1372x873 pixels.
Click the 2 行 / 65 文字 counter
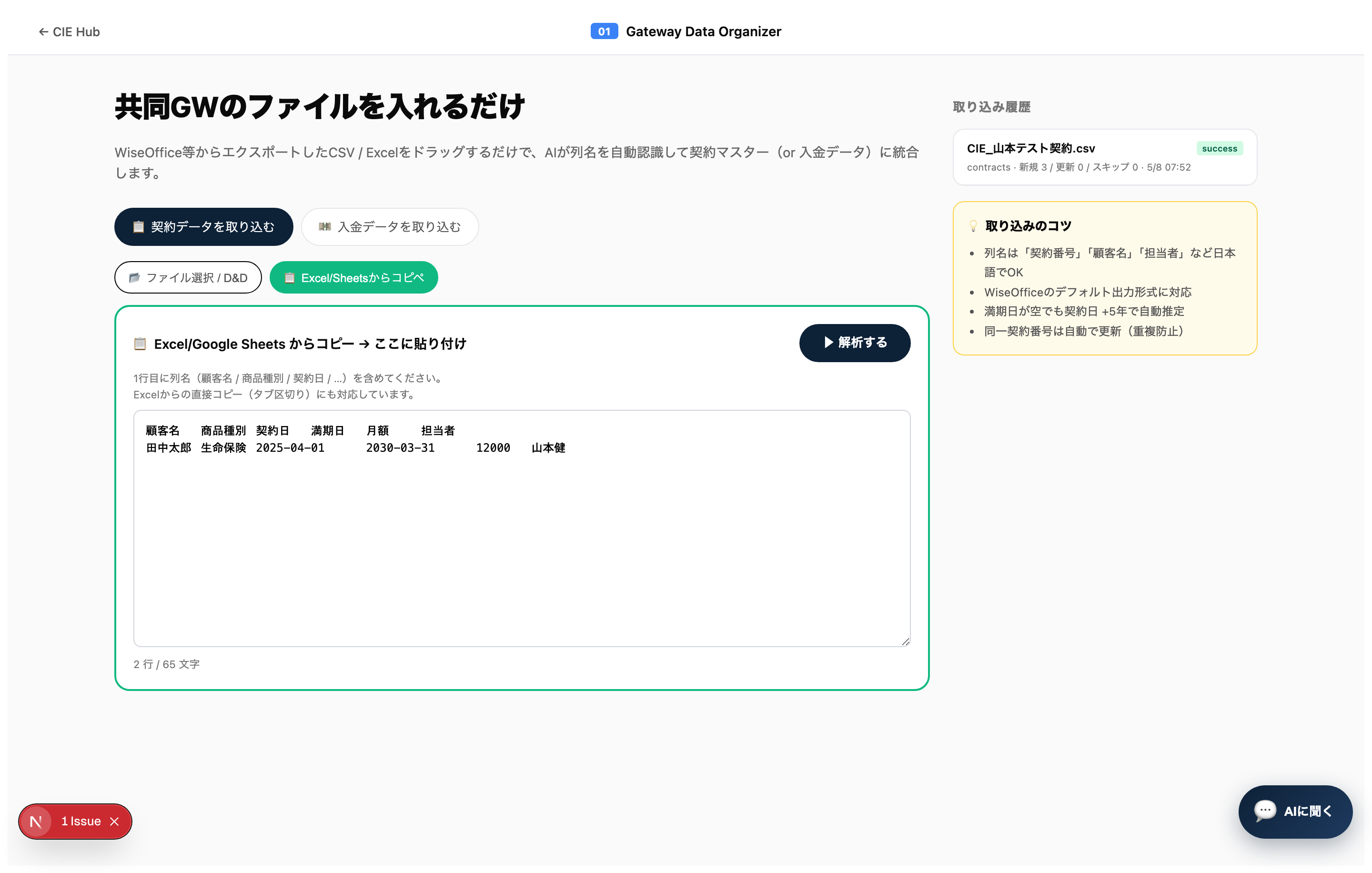pyautogui.click(x=166, y=664)
